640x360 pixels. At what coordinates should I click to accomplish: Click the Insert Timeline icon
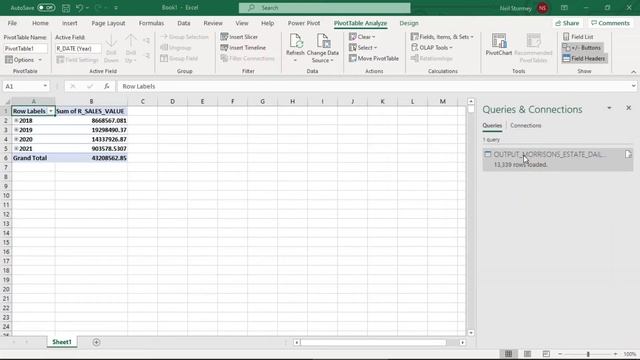pos(224,48)
